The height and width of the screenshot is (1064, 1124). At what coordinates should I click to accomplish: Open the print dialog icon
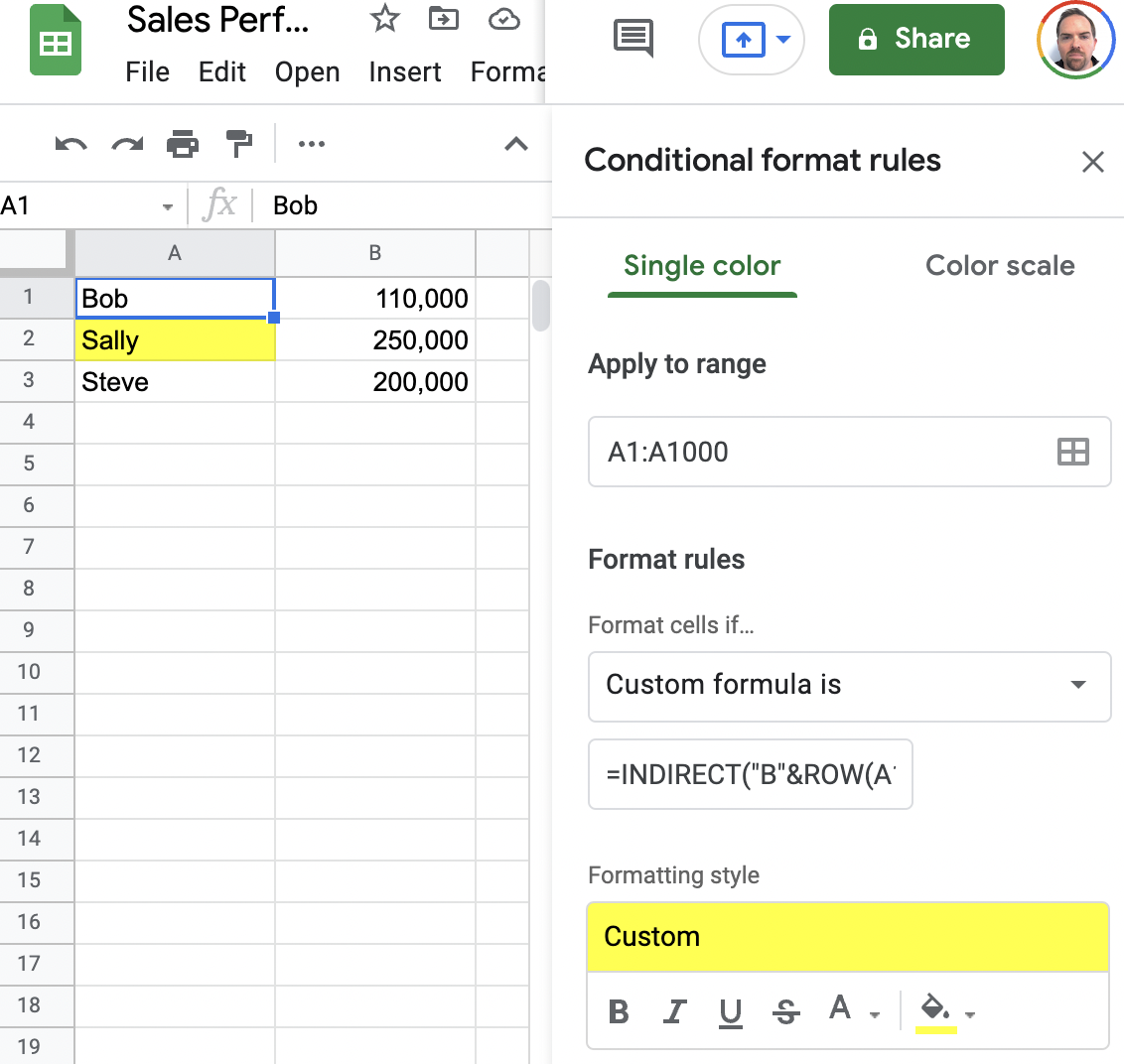pyautogui.click(x=183, y=144)
